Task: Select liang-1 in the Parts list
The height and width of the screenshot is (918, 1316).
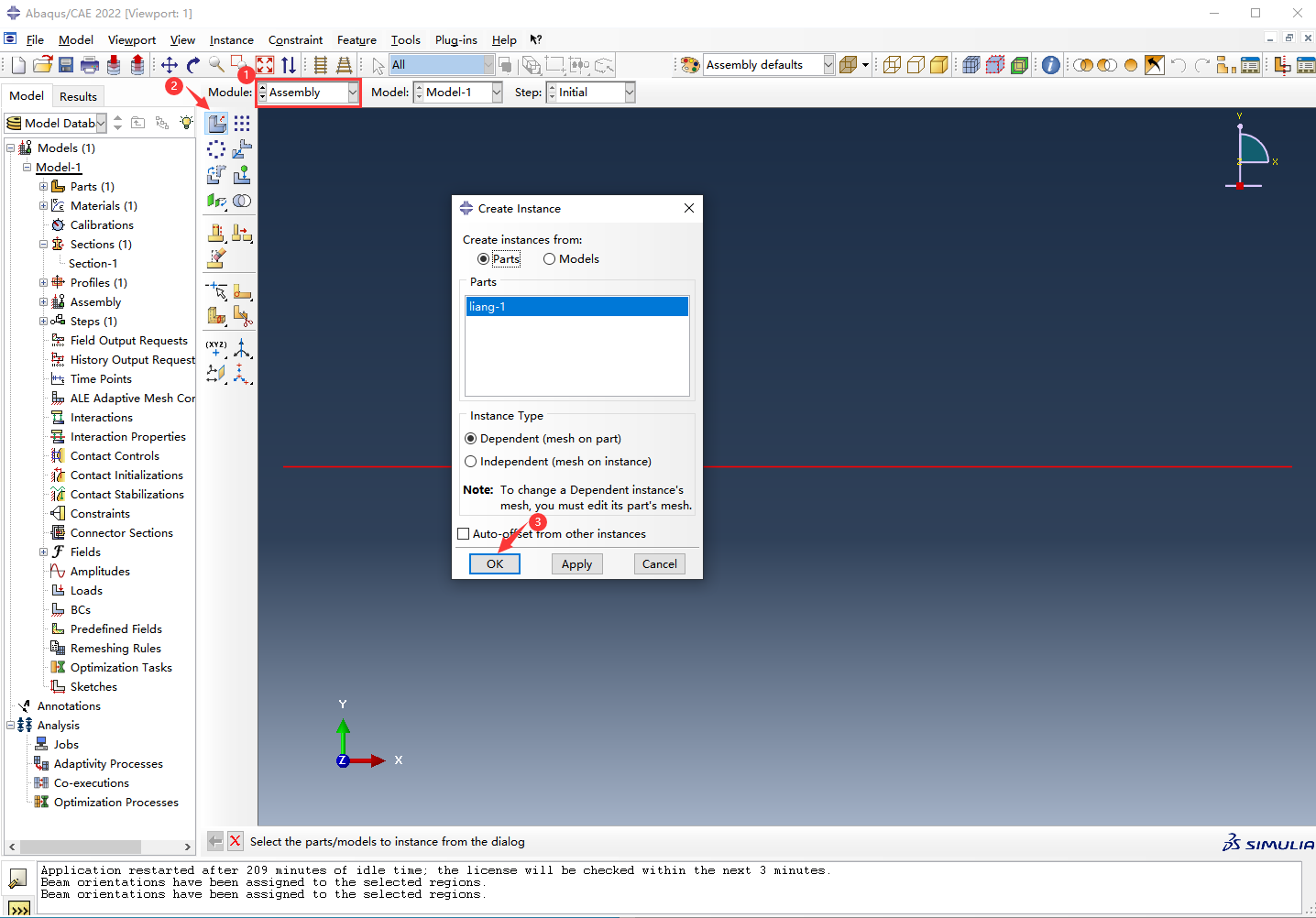Action: [x=576, y=307]
